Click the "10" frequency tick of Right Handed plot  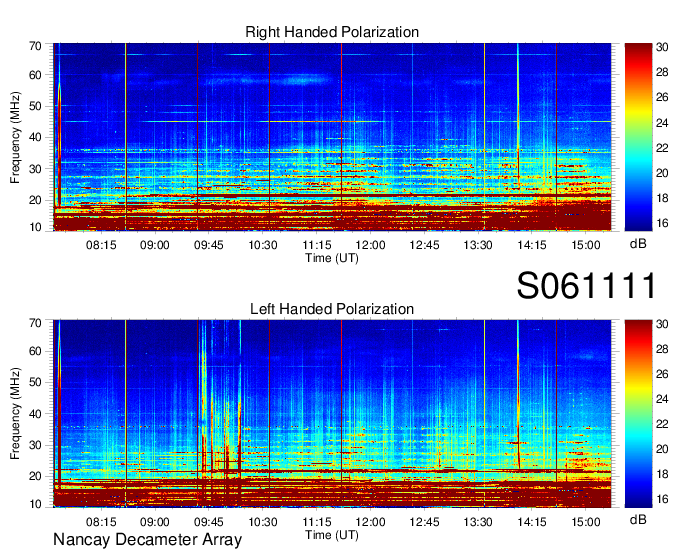click(36, 227)
